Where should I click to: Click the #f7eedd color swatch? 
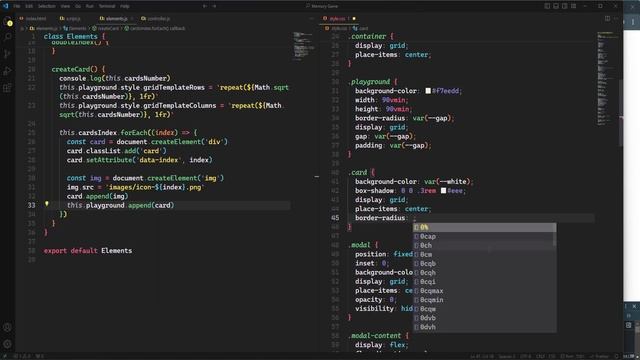(428, 91)
